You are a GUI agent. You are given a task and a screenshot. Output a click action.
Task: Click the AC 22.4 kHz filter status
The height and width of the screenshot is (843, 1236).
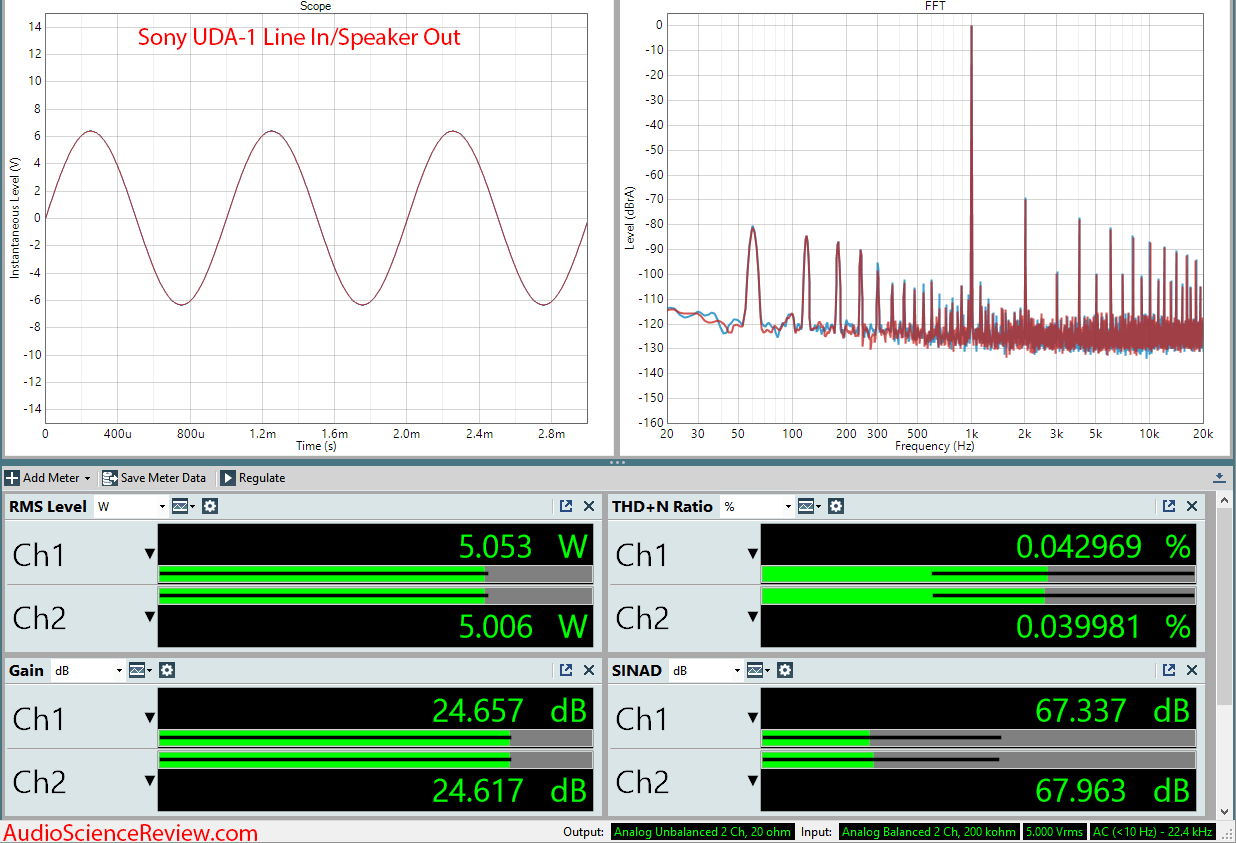tap(1153, 832)
